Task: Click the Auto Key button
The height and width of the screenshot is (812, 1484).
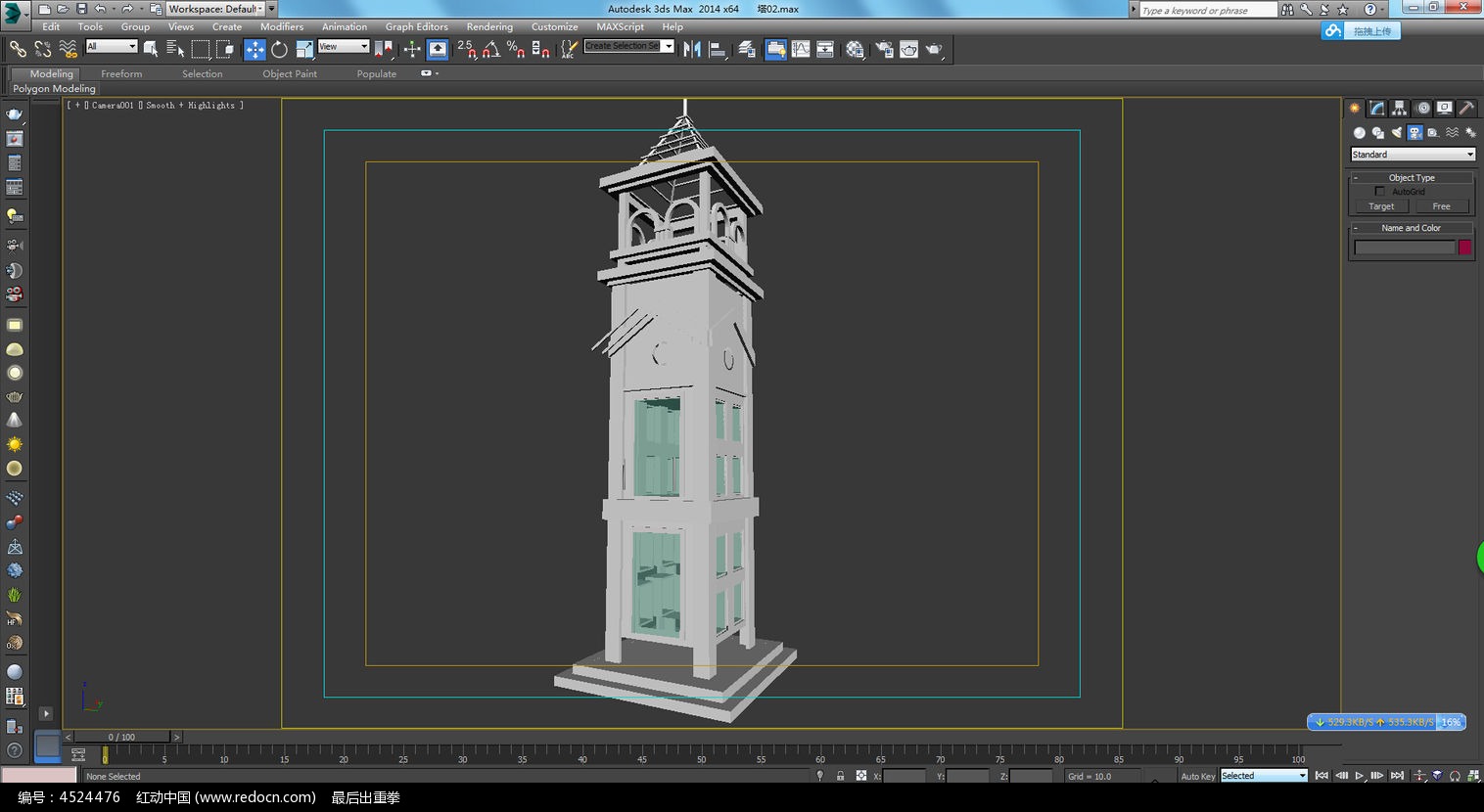Action: pyautogui.click(x=1197, y=776)
